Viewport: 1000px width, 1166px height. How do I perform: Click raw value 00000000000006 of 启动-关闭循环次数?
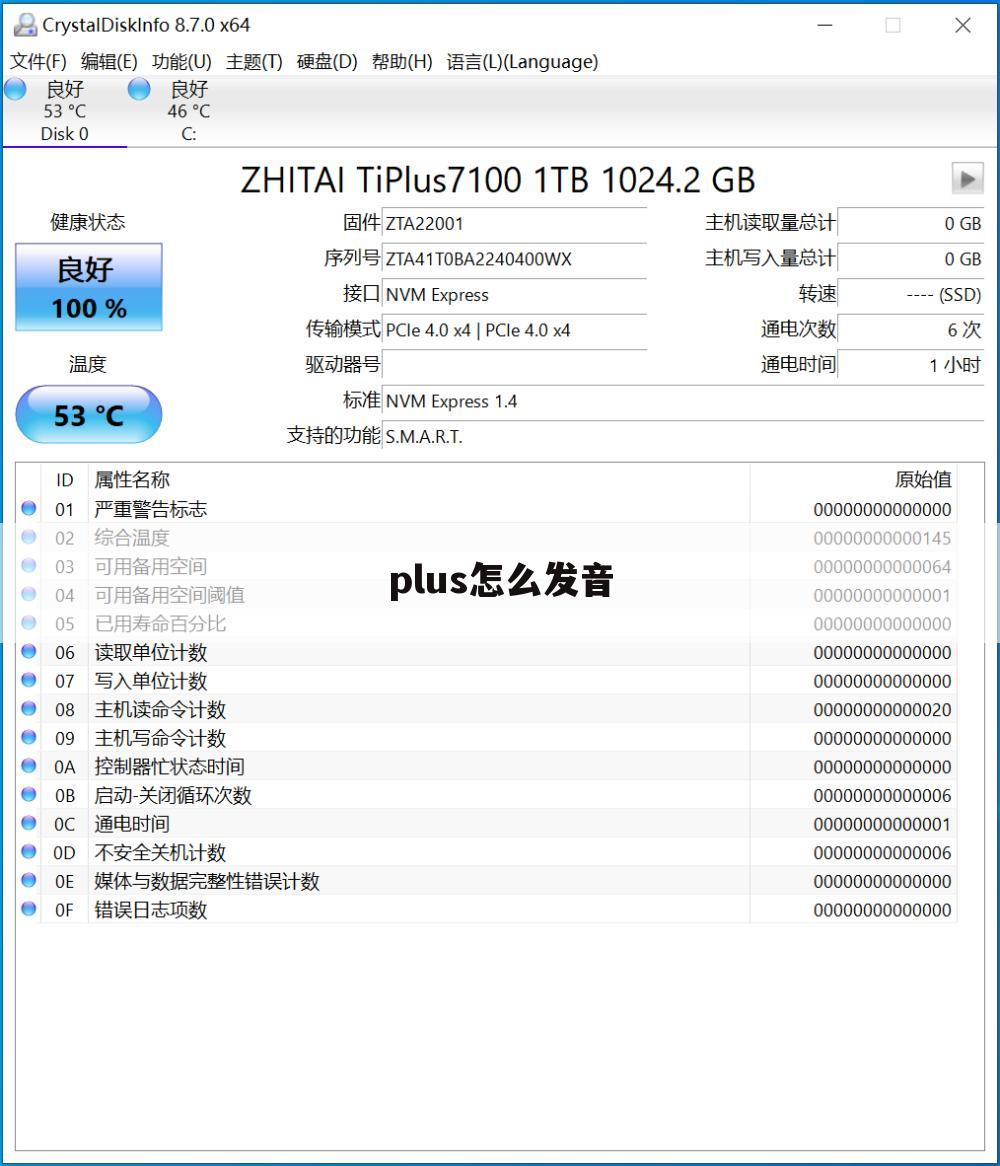[x=883, y=796]
